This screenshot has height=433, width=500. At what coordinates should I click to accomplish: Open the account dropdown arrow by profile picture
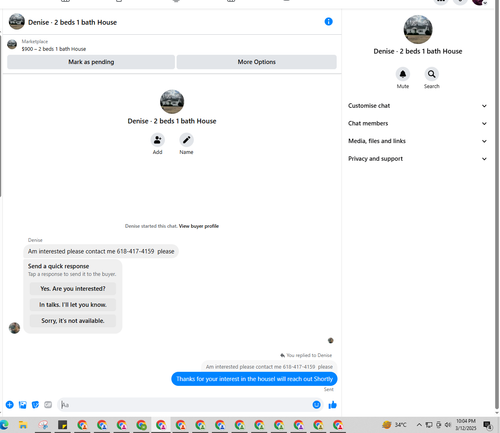click(485, 3)
